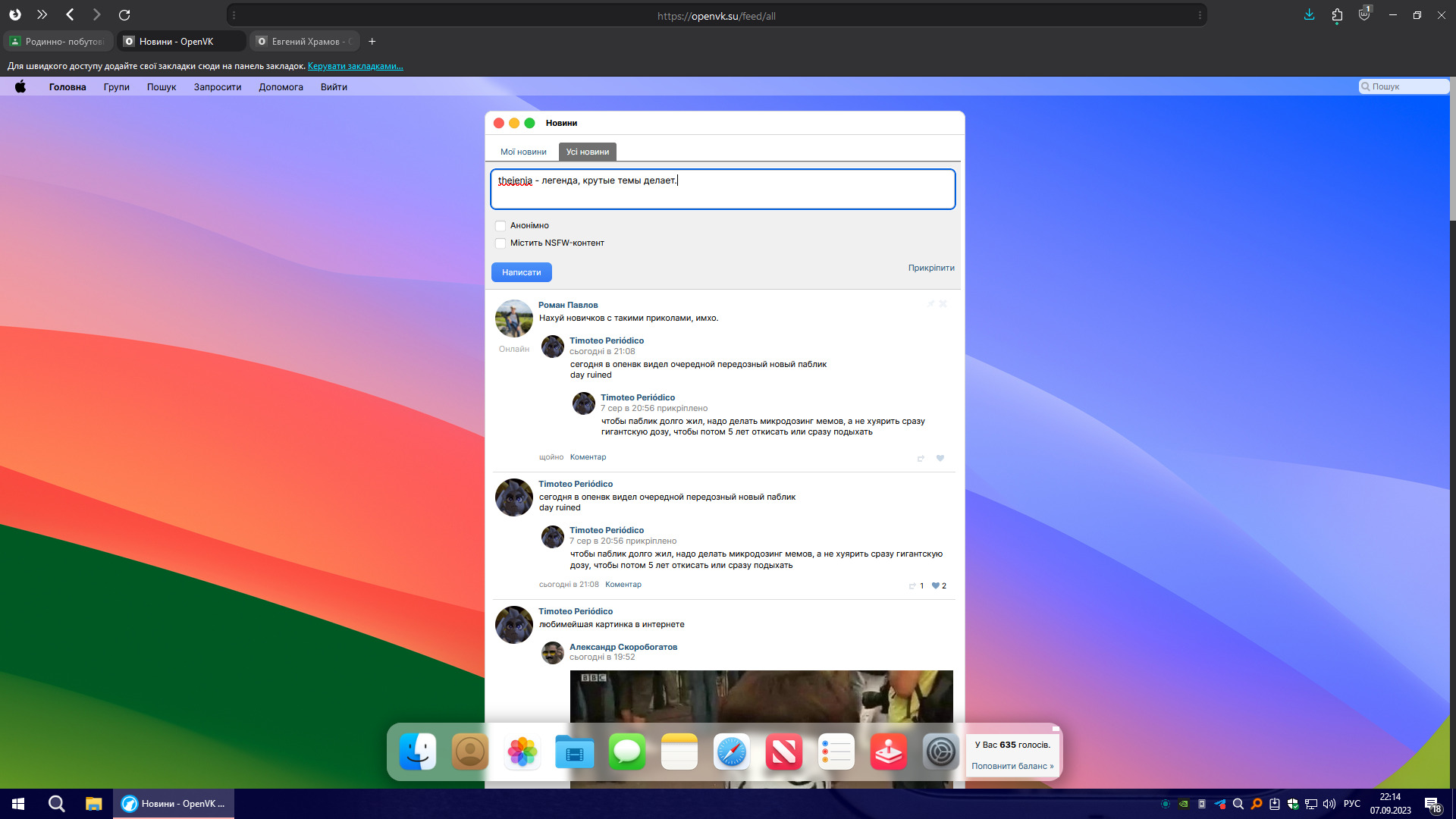Switch to Мої новини tab

click(523, 152)
